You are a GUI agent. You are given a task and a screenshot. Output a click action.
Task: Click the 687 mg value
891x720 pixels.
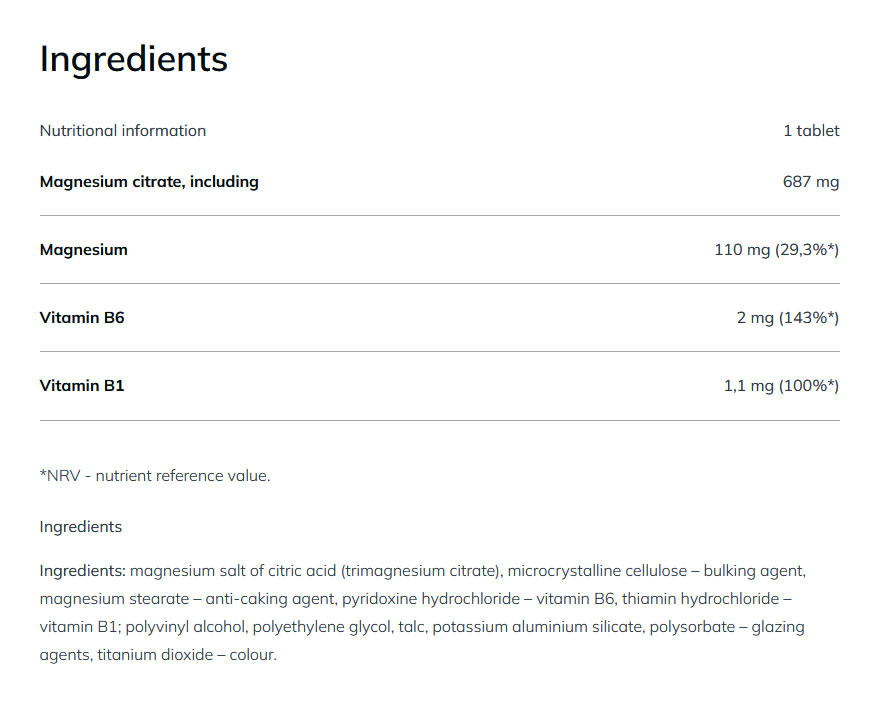tap(810, 182)
